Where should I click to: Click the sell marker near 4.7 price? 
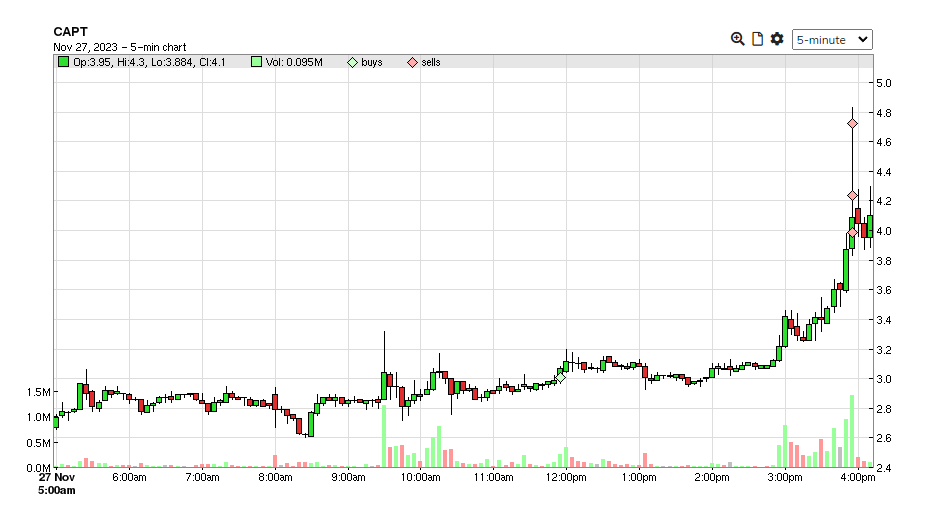click(852, 123)
